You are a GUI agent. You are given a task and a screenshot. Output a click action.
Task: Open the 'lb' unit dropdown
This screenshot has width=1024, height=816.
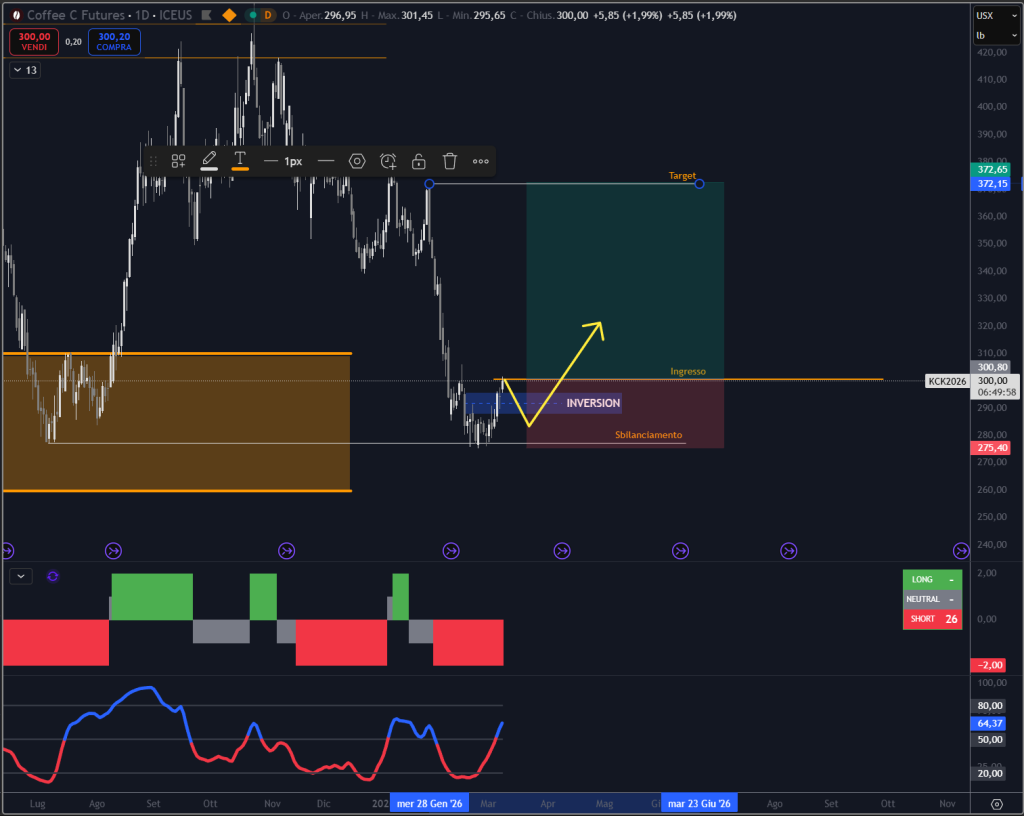click(x=996, y=33)
